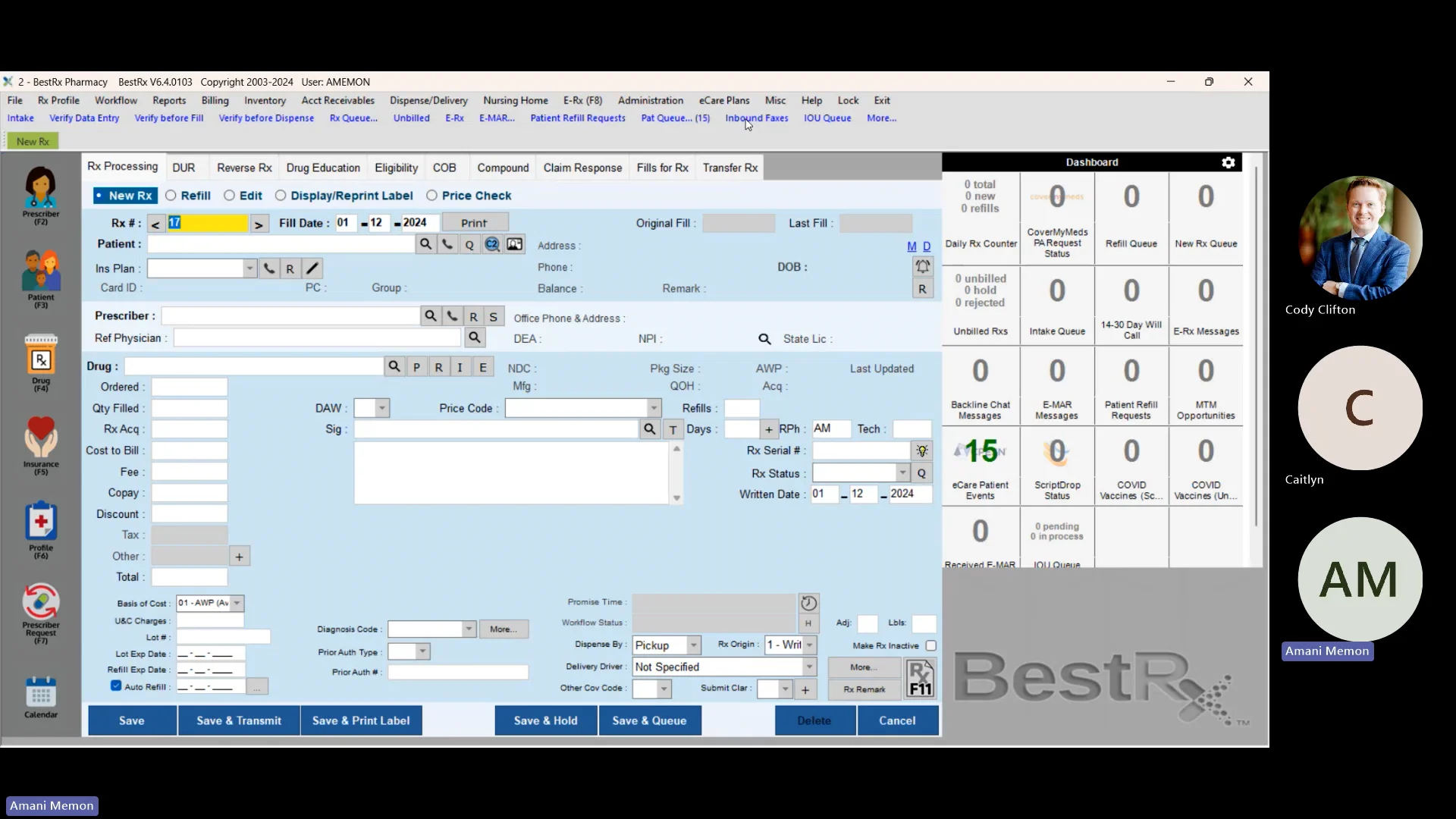Select the Edit radio button

tap(229, 196)
